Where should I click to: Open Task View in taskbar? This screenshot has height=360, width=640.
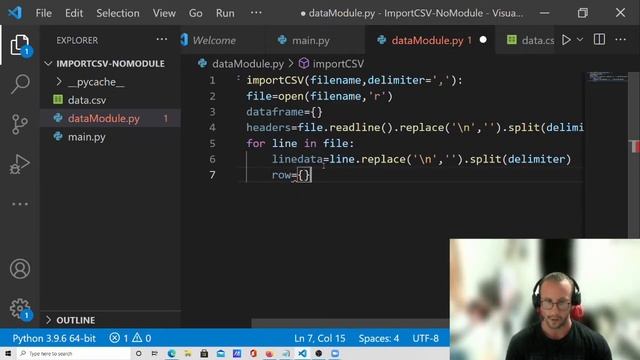[155, 353]
